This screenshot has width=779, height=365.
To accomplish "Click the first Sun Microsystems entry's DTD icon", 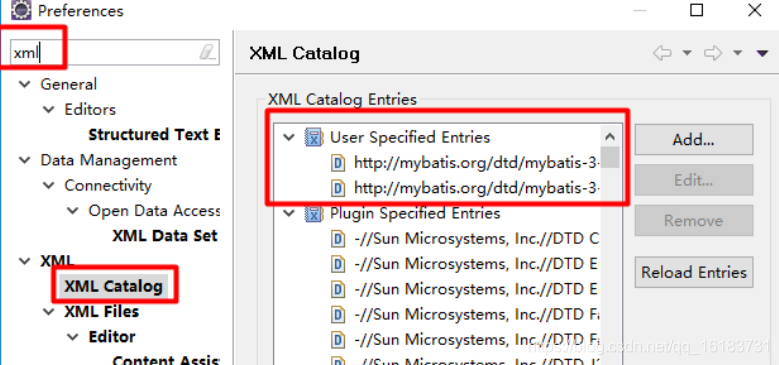I will click(x=338, y=239).
